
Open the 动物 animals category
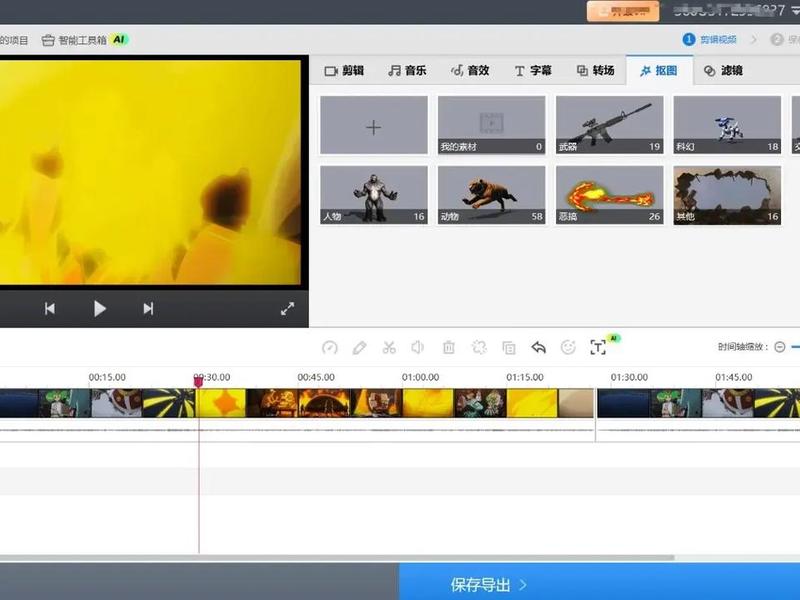pyautogui.click(x=491, y=195)
